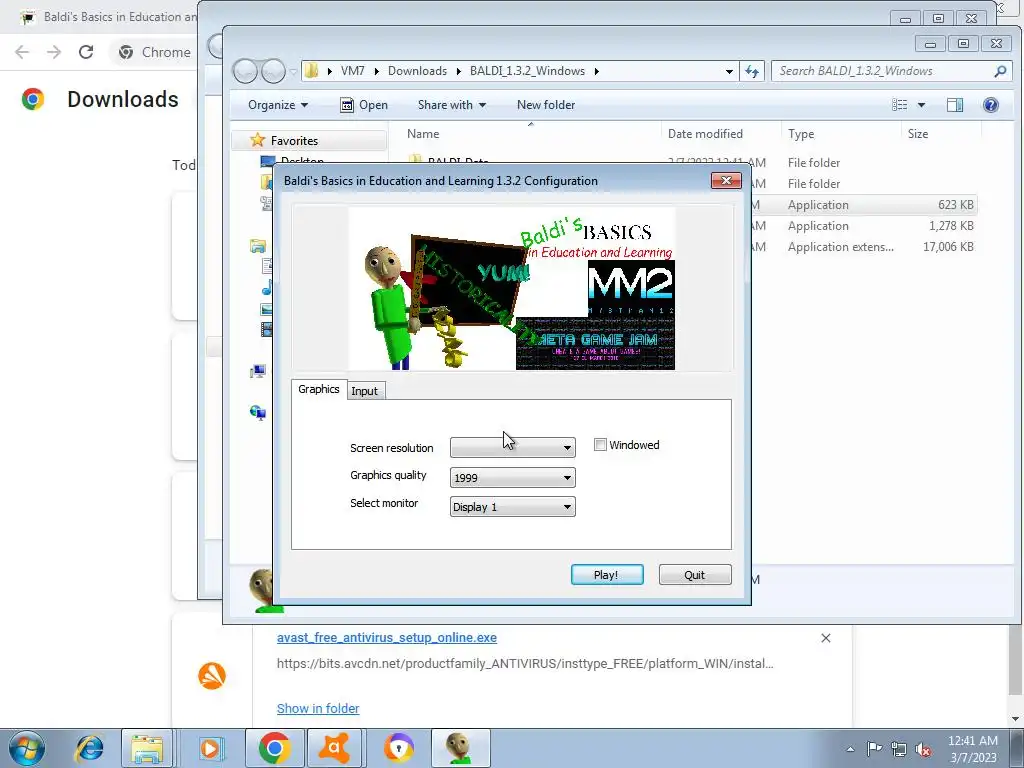
Task: Open the Windows Start menu
Action: [27, 748]
